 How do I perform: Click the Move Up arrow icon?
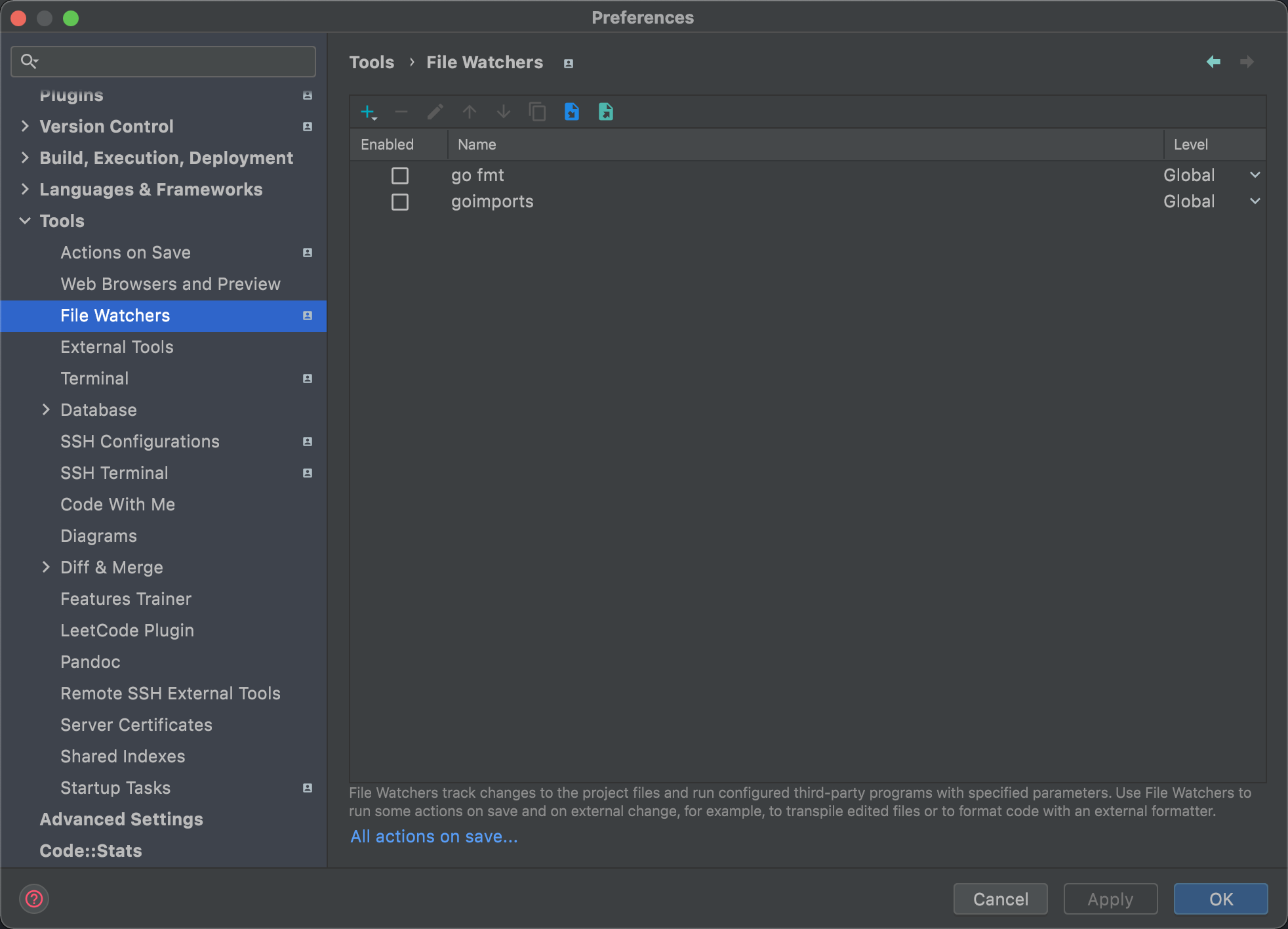click(x=470, y=112)
